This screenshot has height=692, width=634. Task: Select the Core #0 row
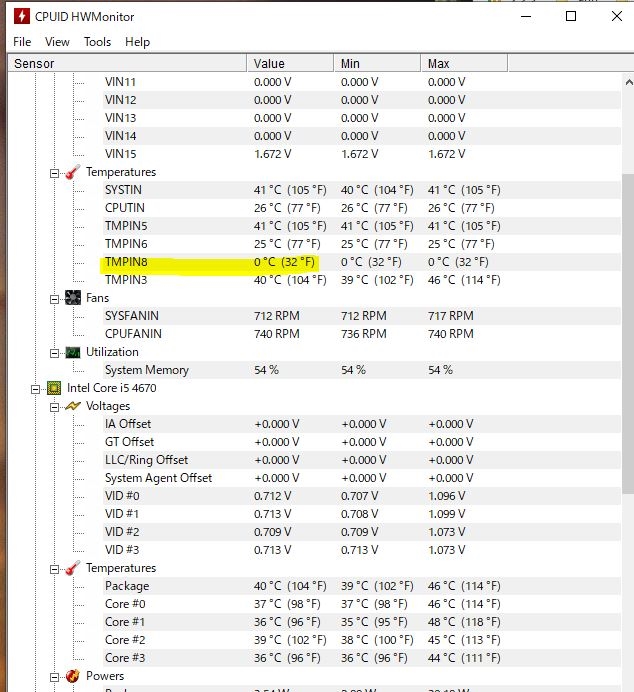coord(362,604)
